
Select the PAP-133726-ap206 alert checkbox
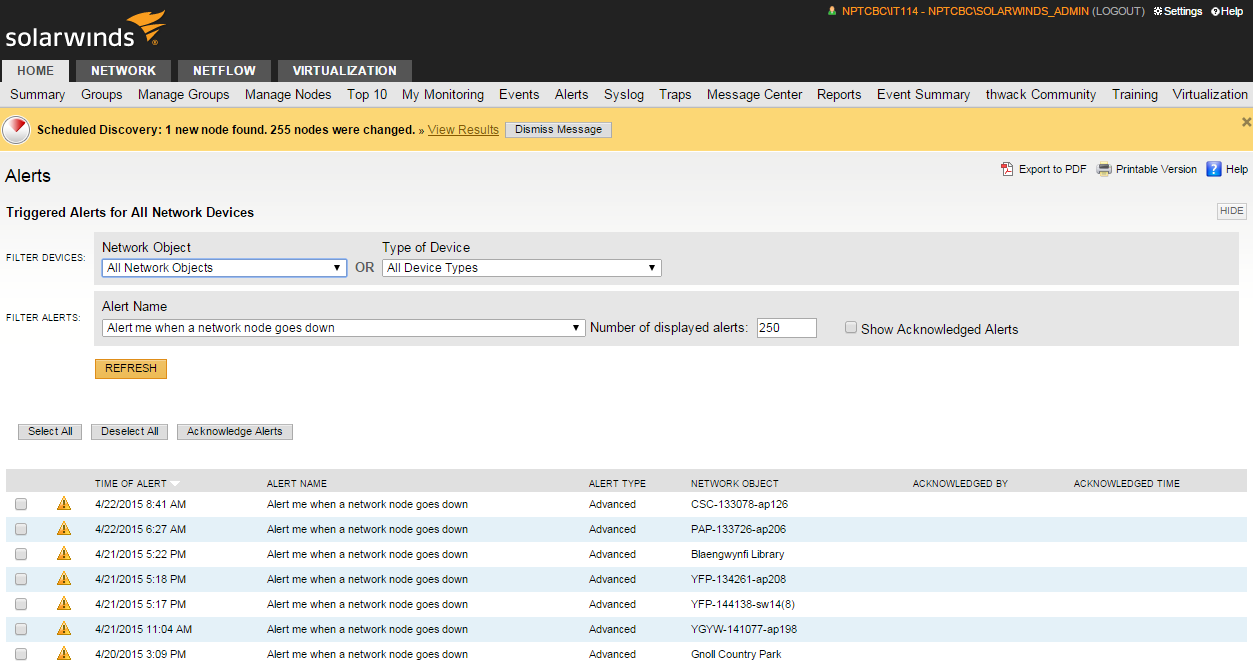click(21, 529)
